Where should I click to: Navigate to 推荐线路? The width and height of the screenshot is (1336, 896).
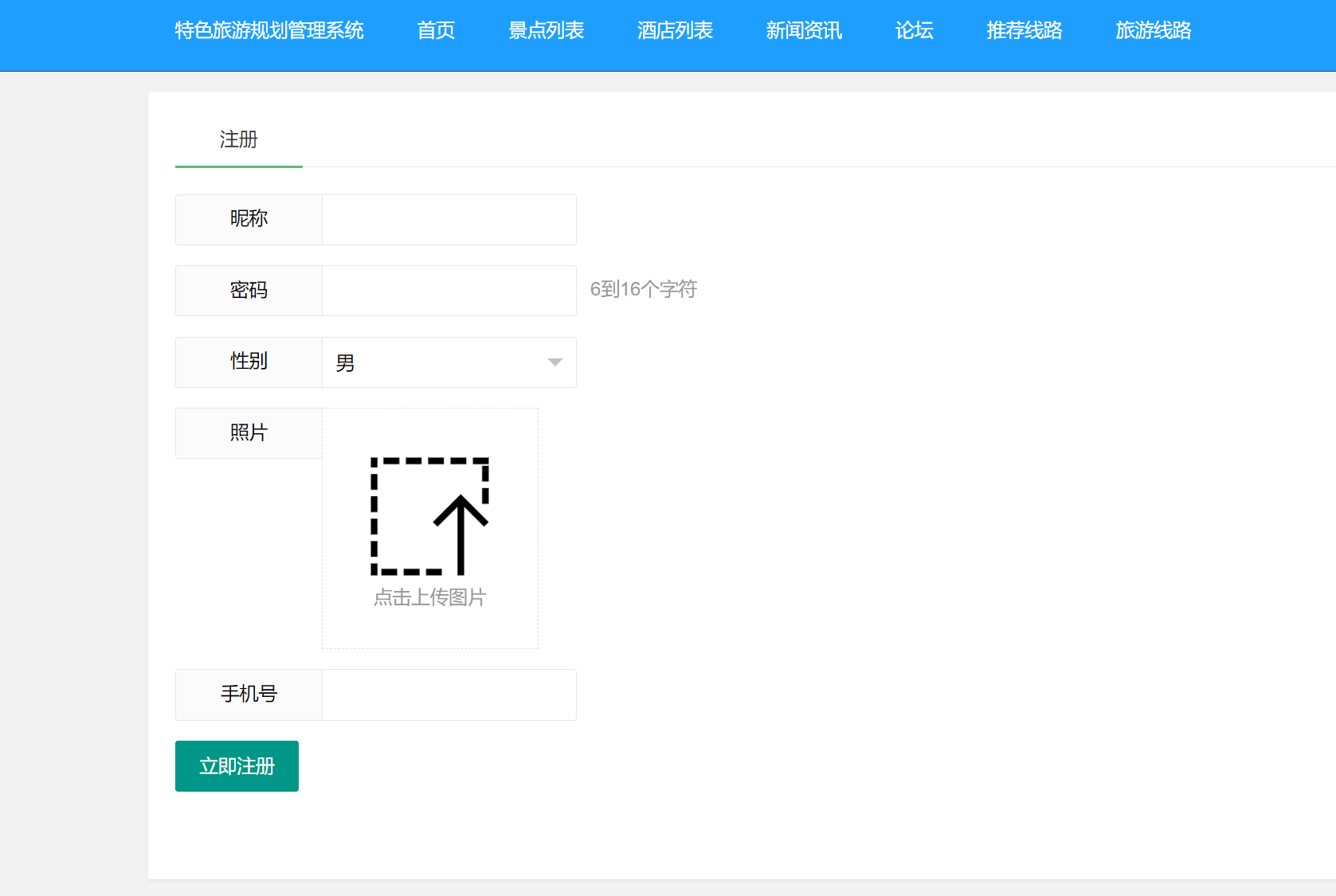click(1023, 31)
